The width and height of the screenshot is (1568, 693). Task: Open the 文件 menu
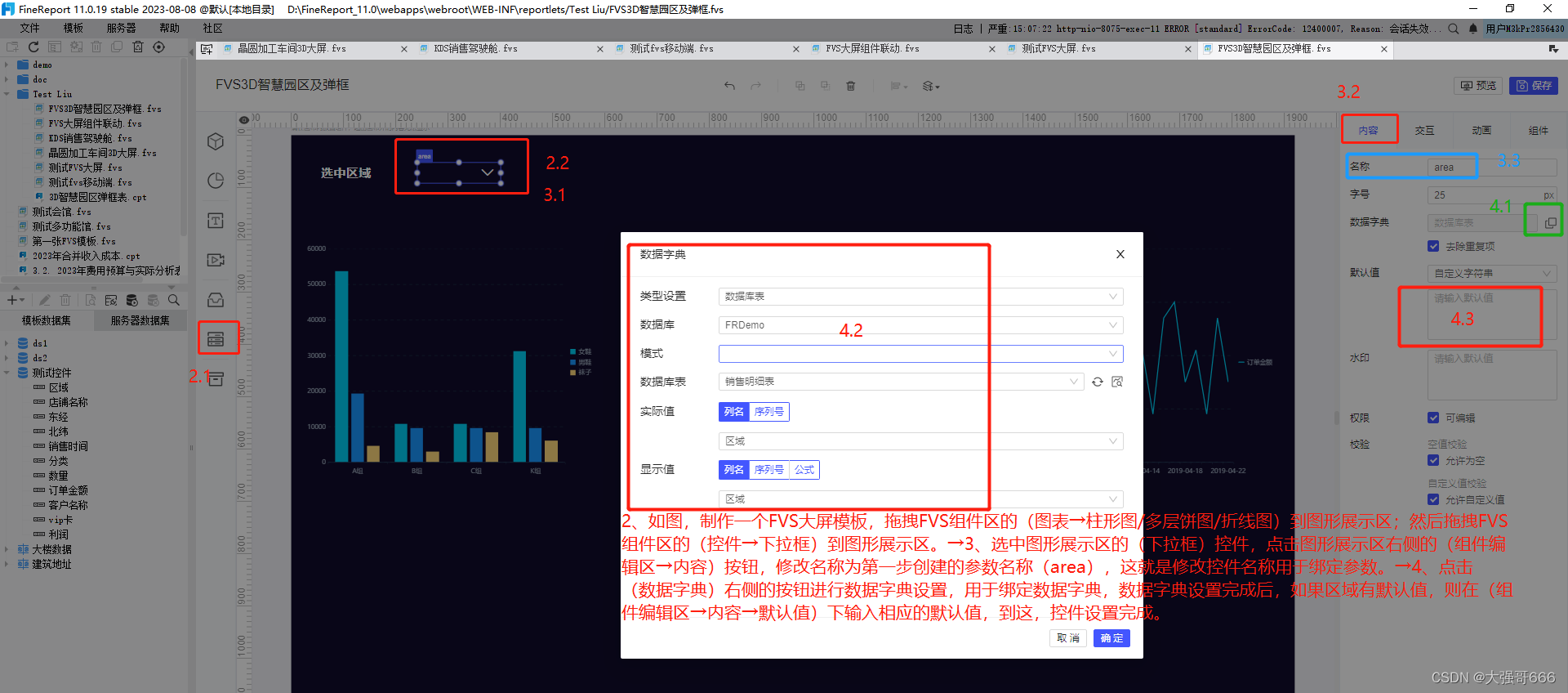coord(29,29)
